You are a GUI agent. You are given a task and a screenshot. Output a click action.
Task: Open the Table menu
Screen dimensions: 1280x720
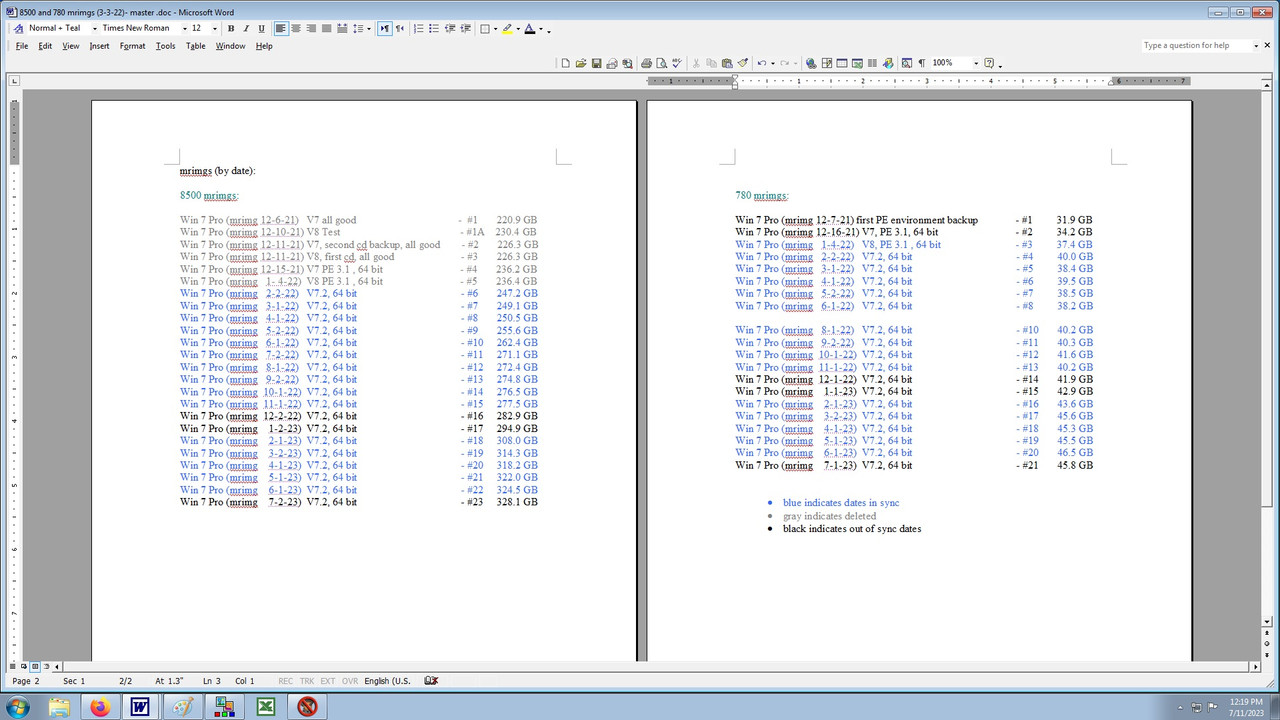(x=195, y=46)
